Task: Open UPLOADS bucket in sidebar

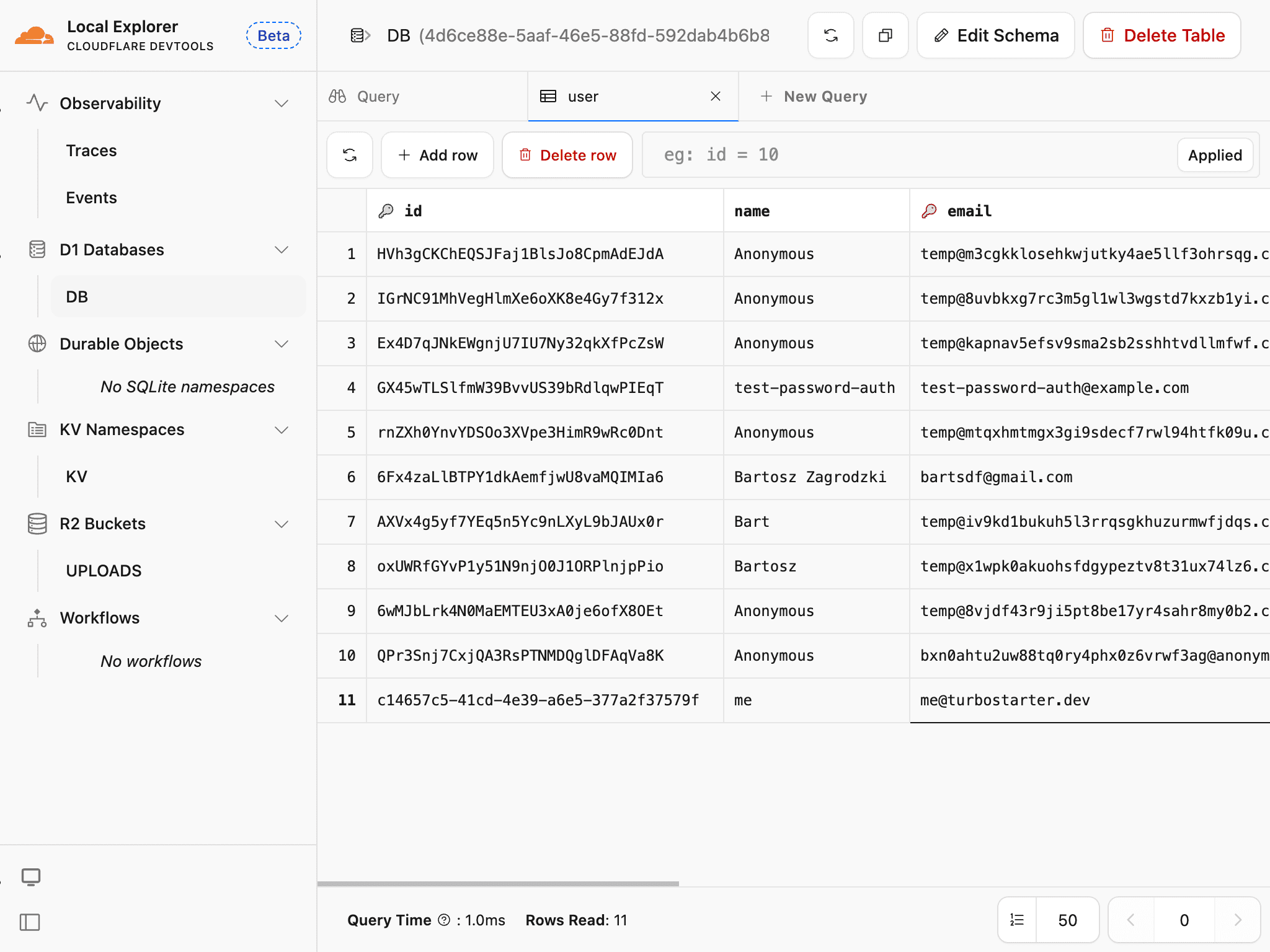Action: click(x=104, y=570)
